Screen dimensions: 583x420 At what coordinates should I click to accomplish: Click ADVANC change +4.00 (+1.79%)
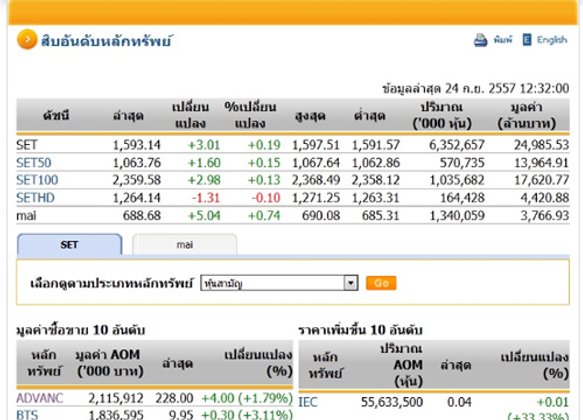(247, 398)
